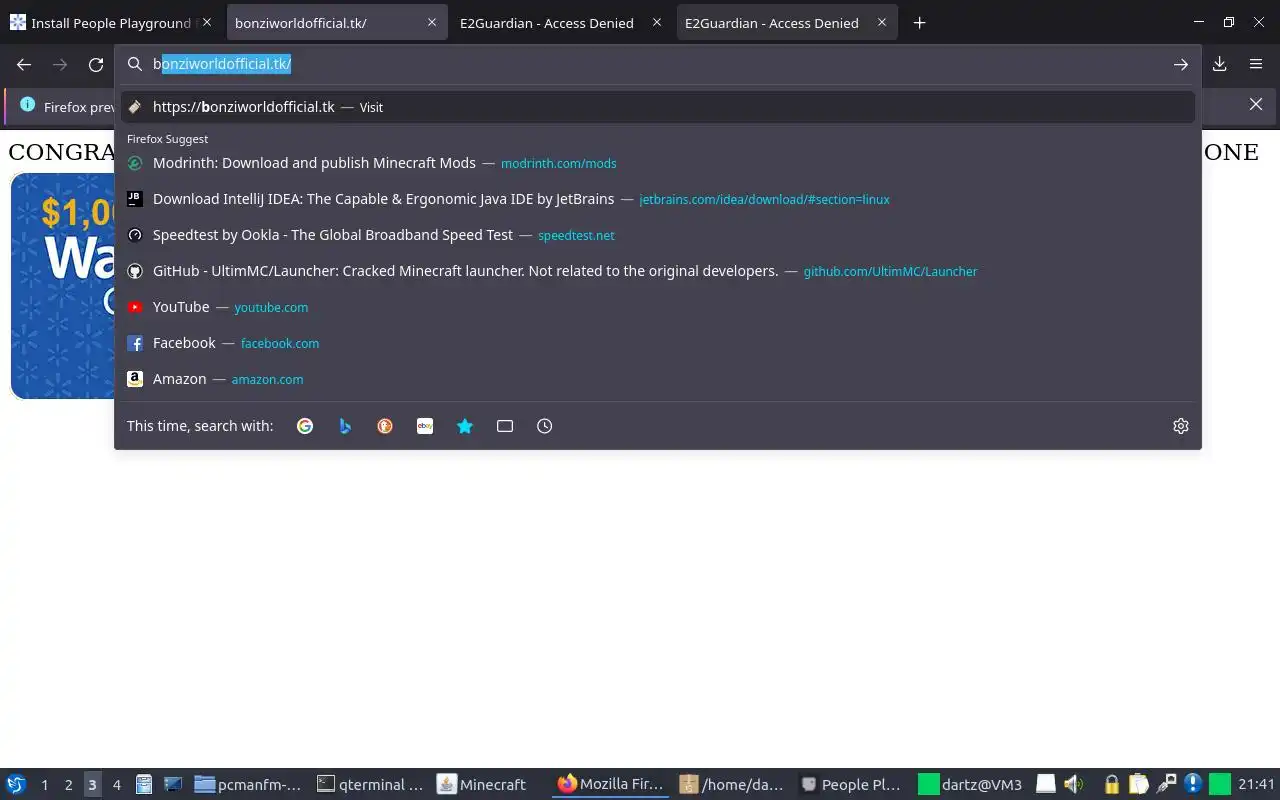Click the prize banner image on page
Screen dimensions: 1280x800
[x=63, y=286]
